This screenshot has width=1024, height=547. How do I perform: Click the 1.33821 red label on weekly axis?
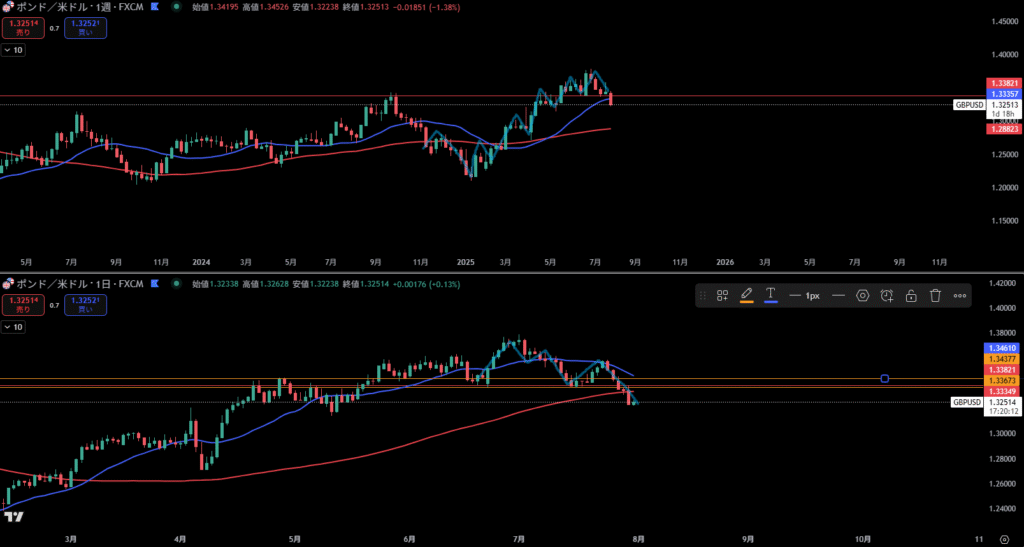pos(1004,84)
